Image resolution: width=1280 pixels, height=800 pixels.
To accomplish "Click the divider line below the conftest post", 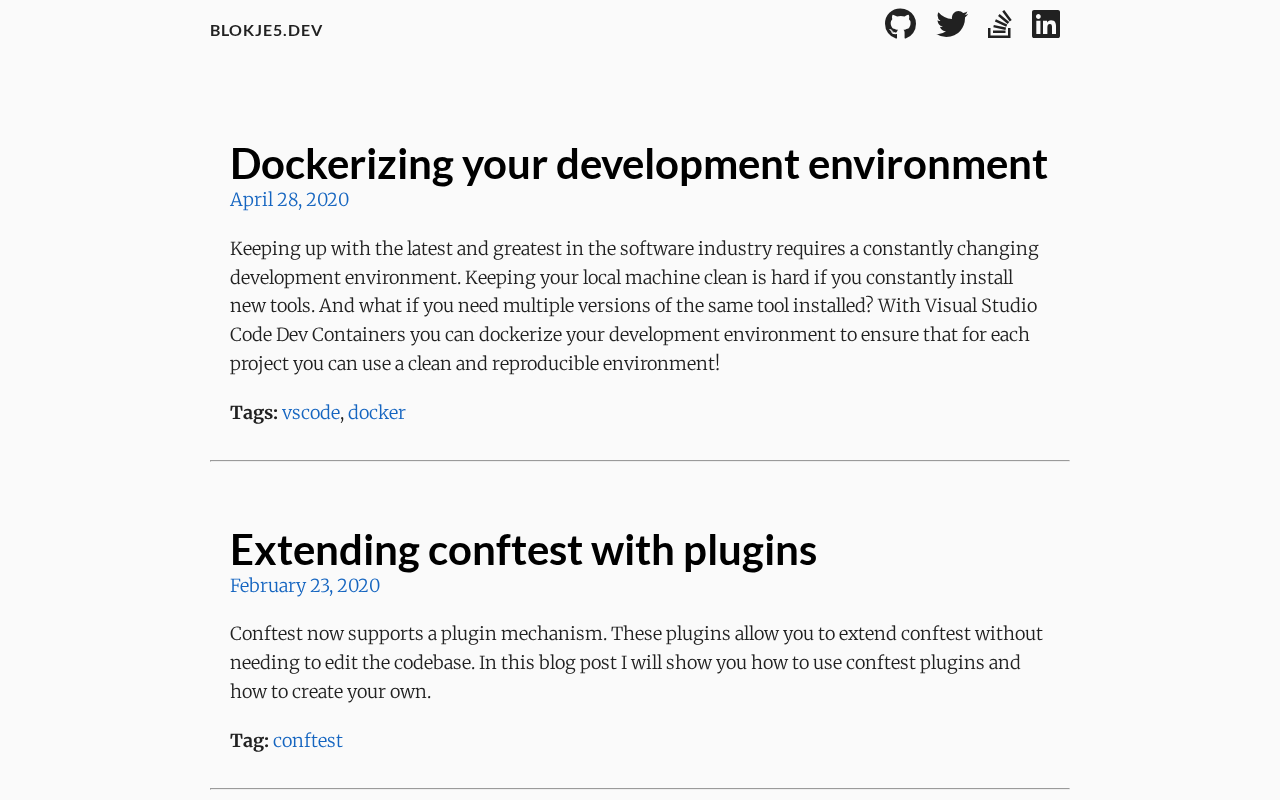I will tap(640, 789).
